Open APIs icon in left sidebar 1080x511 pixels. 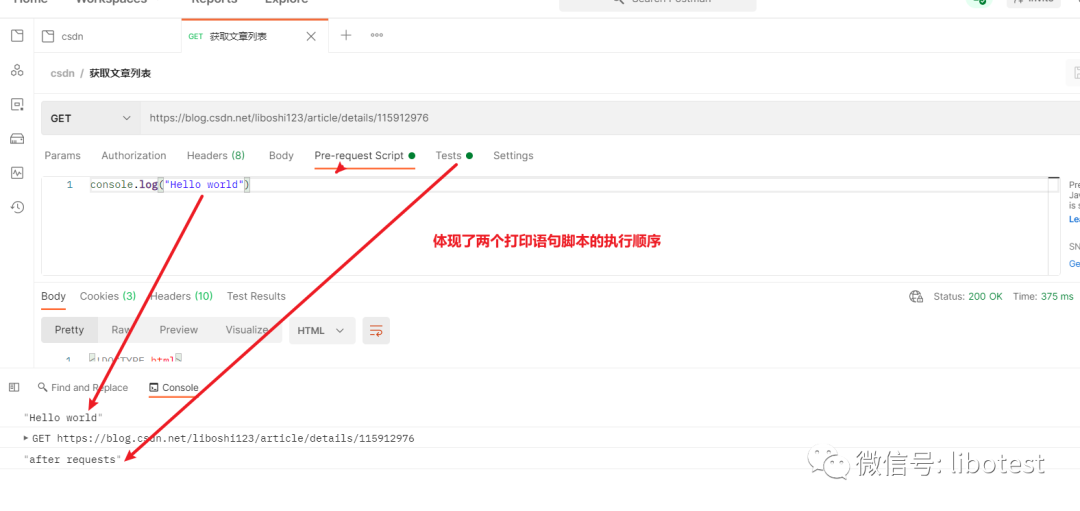click(x=17, y=70)
